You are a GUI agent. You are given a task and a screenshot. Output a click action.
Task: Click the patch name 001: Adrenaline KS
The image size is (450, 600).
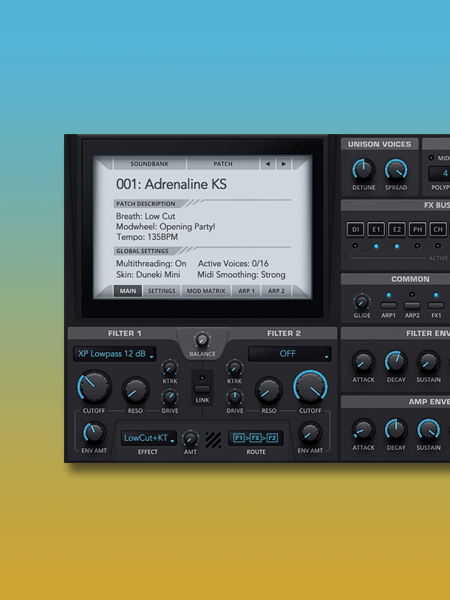point(171,184)
